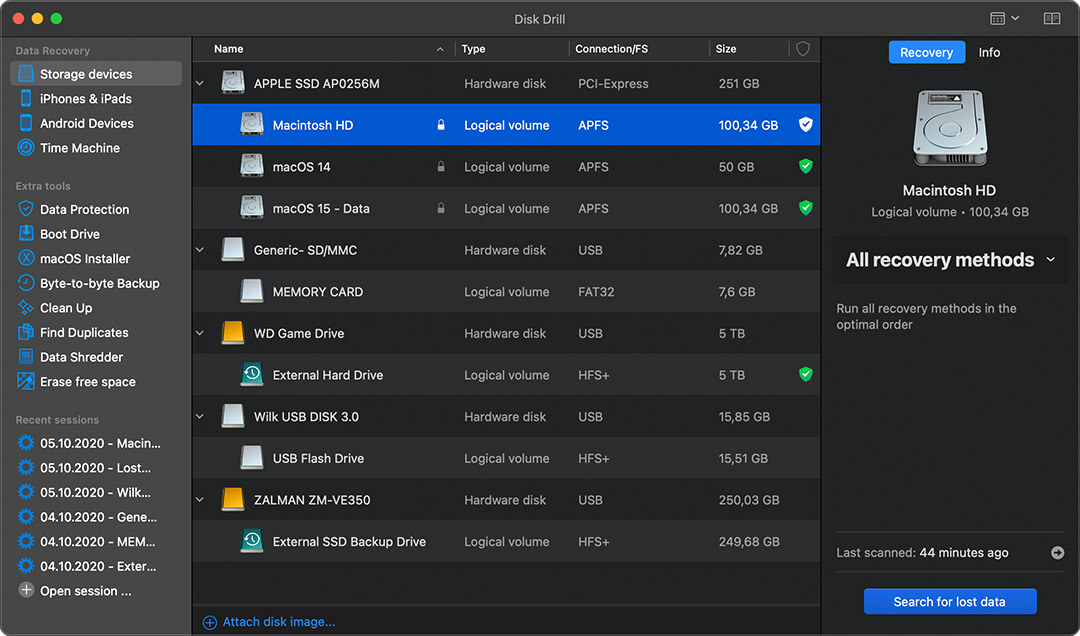Collapse Wilk USB DISK 3.0 disk
This screenshot has width=1080, height=636.
[x=200, y=416]
